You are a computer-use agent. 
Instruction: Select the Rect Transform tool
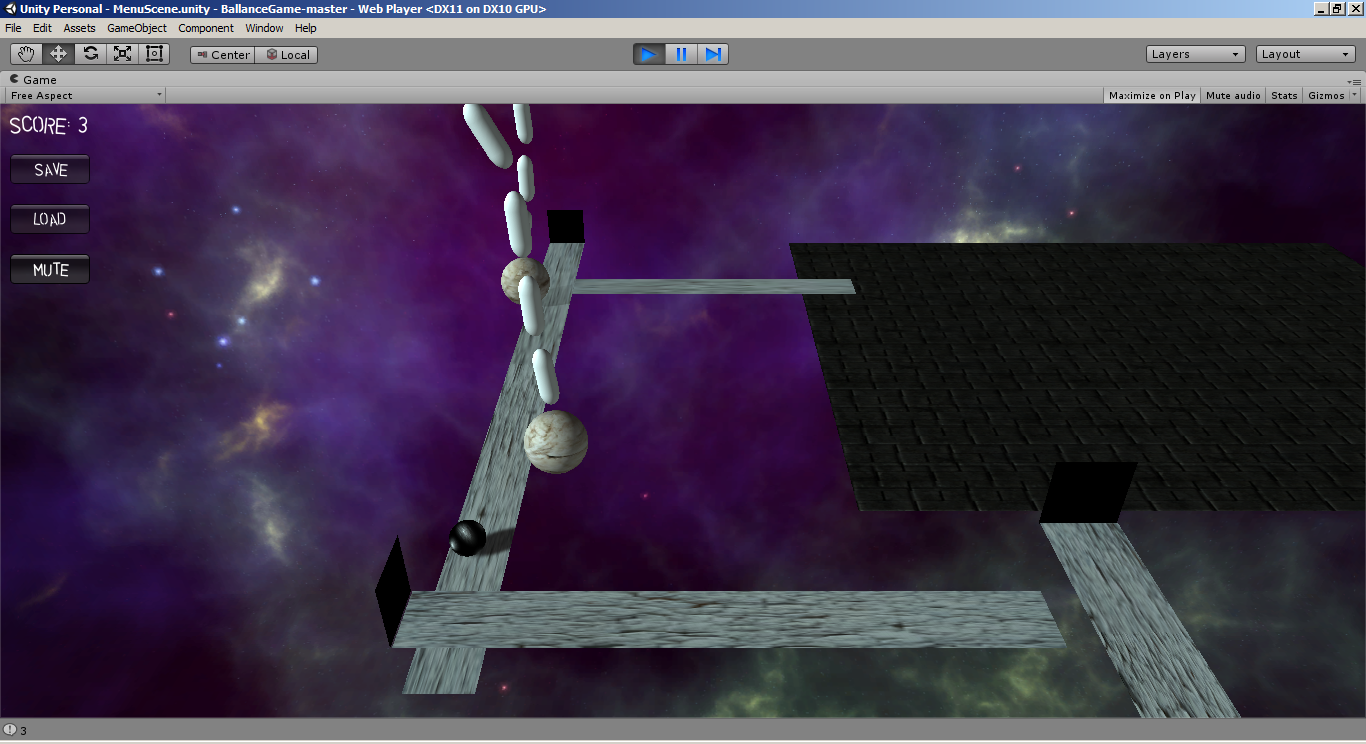[x=154, y=54]
